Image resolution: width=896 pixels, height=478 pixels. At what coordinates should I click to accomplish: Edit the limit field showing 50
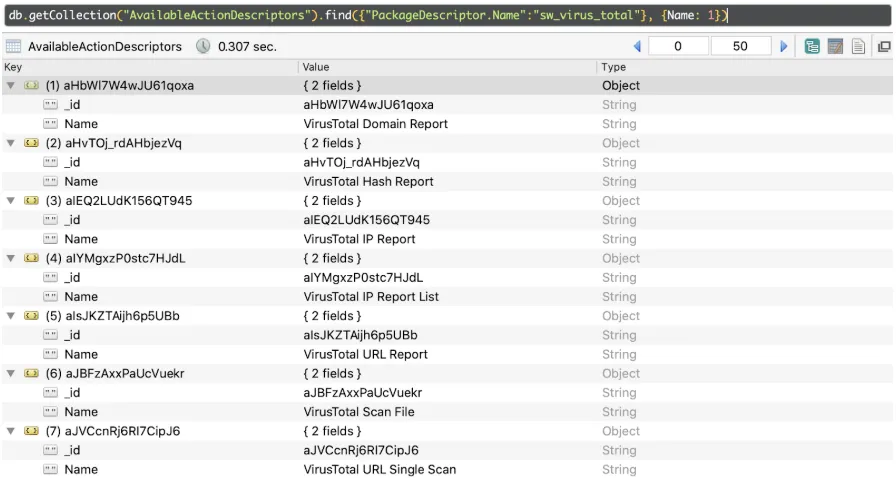coord(740,46)
